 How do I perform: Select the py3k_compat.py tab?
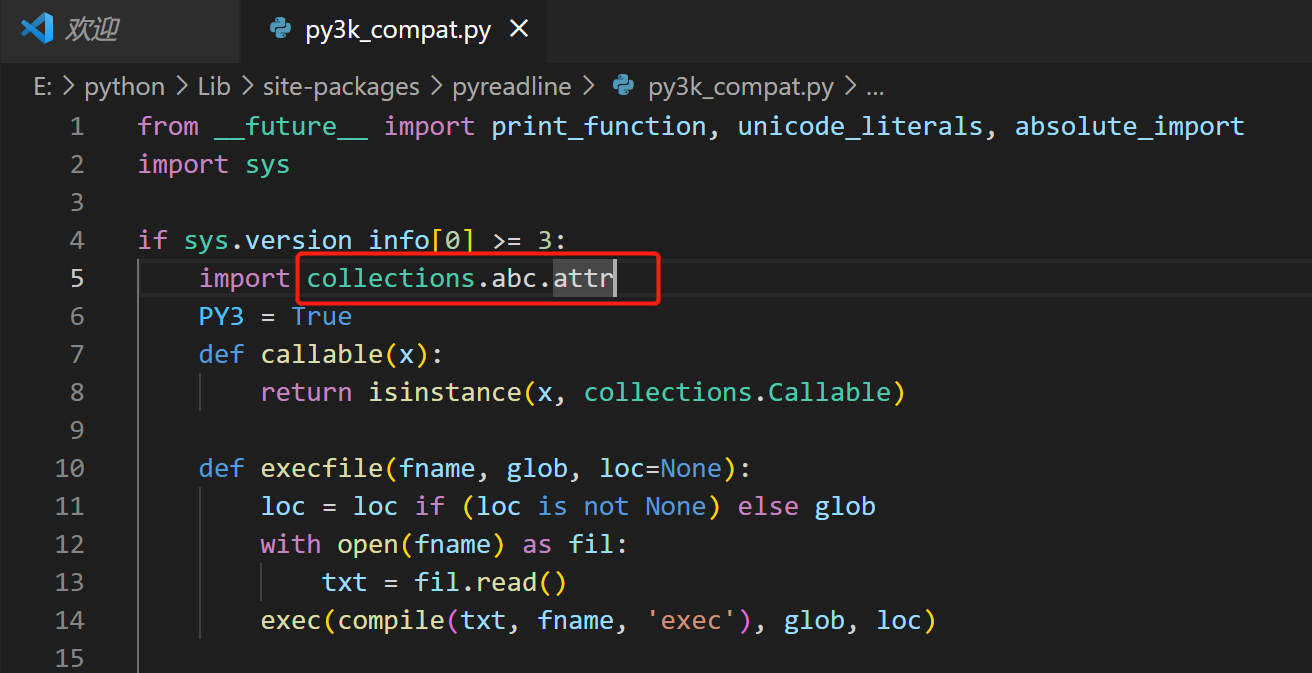coord(397,29)
